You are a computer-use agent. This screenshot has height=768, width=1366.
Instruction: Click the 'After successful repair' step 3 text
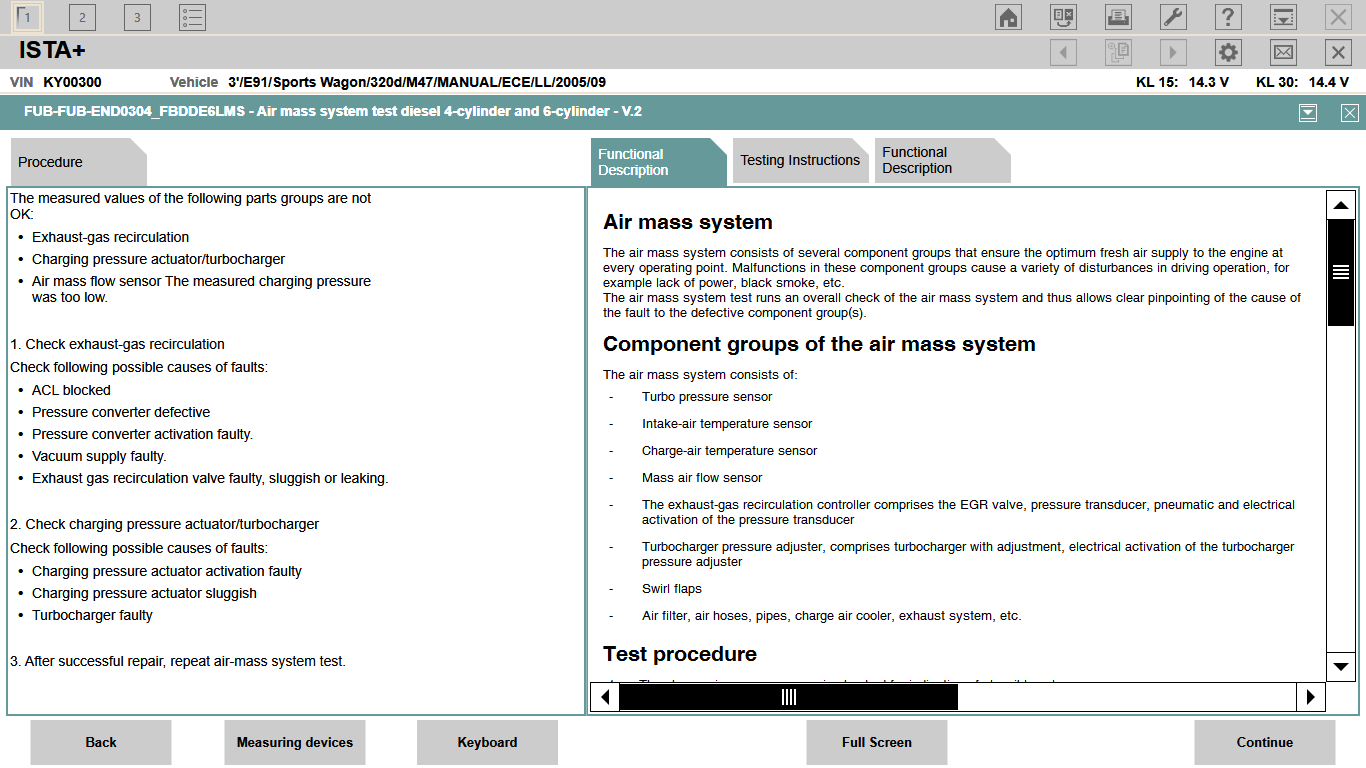[x=178, y=661]
